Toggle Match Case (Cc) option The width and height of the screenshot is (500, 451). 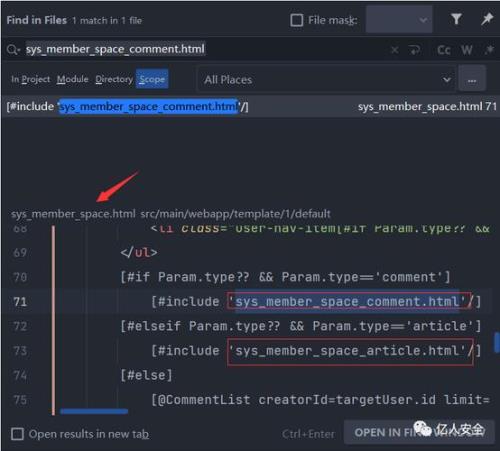click(x=444, y=50)
